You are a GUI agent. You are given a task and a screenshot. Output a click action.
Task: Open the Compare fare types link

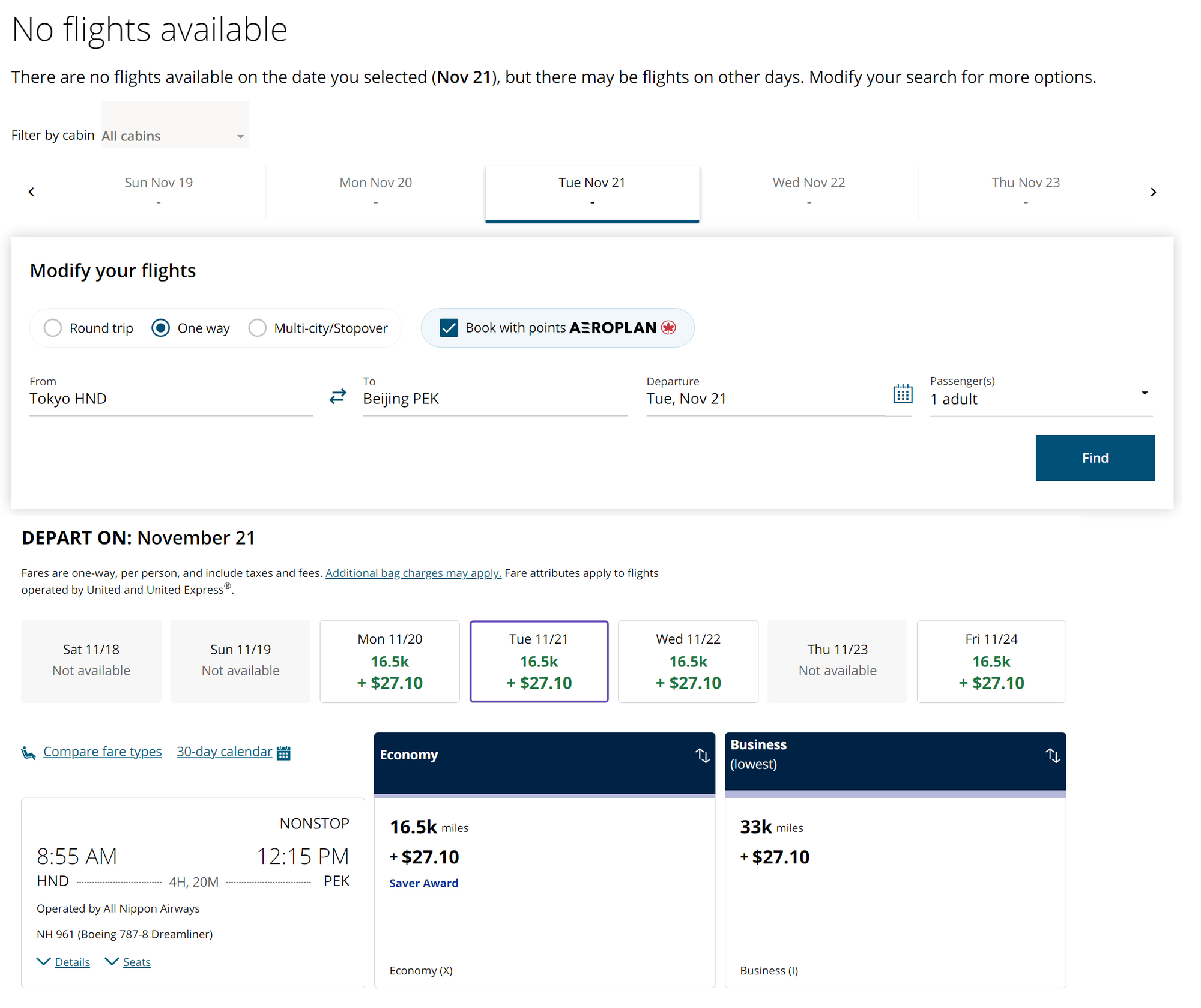pyautogui.click(x=102, y=752)
